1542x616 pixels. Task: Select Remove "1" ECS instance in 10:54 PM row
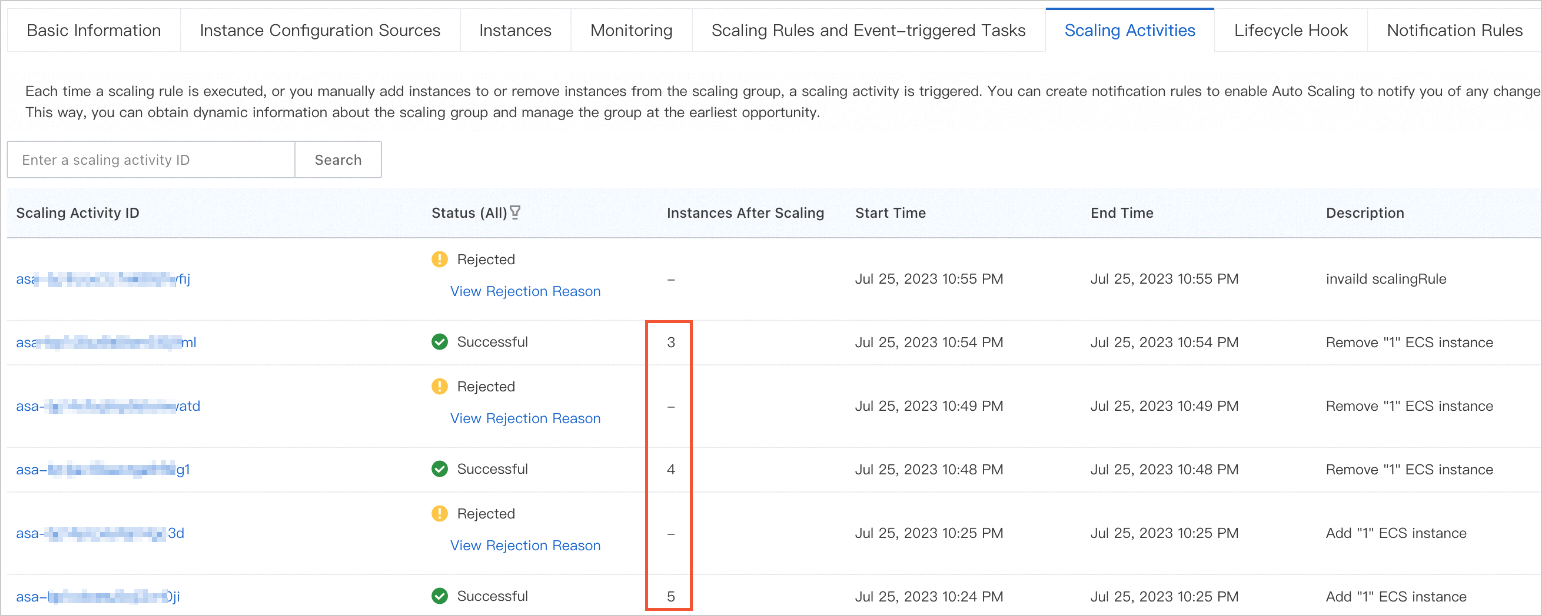point(1410,342)
